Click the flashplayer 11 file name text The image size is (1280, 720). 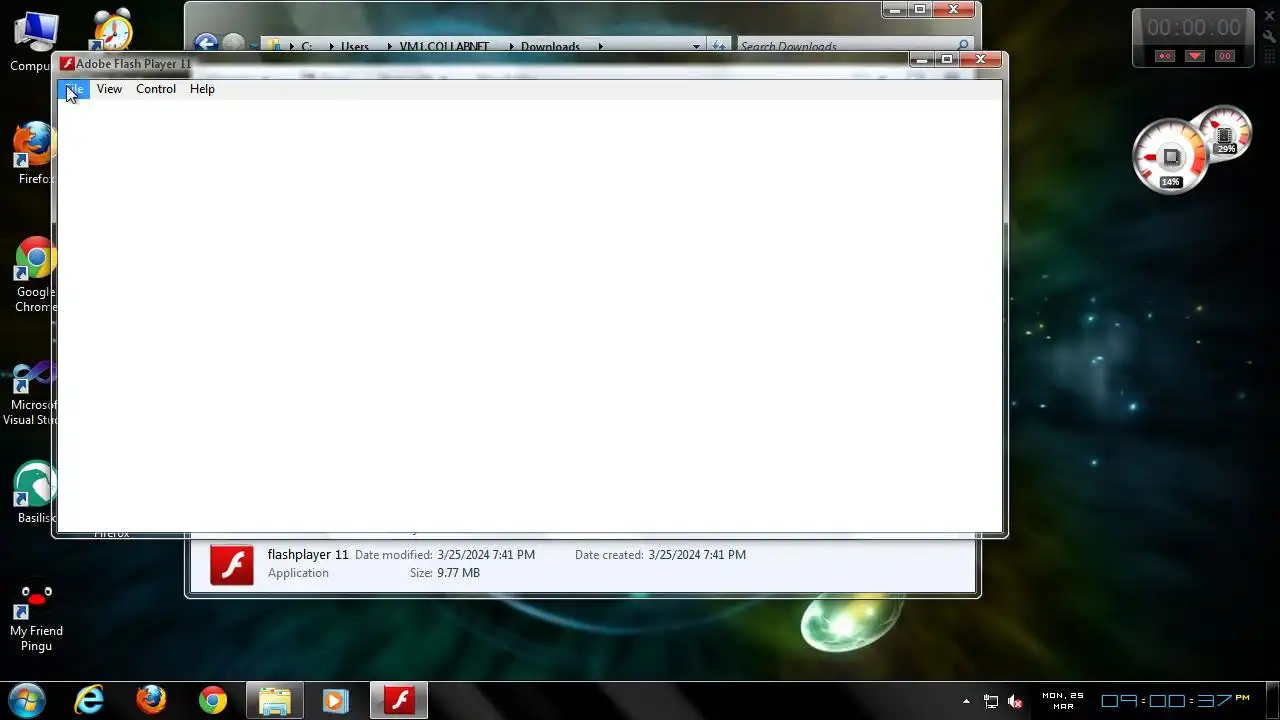(x=308, y=555)
